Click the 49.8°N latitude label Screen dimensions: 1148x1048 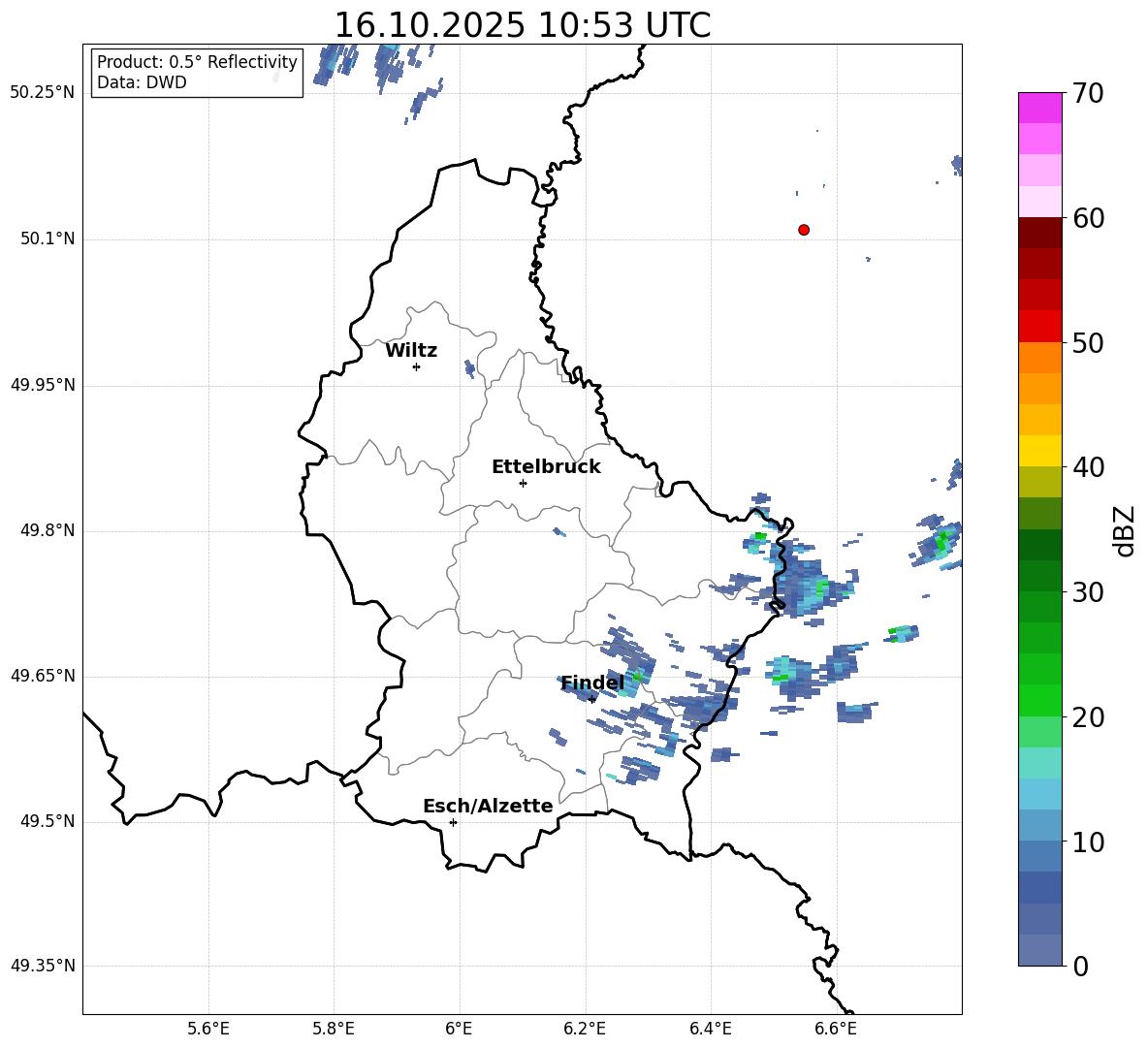(x=48, y=530)
